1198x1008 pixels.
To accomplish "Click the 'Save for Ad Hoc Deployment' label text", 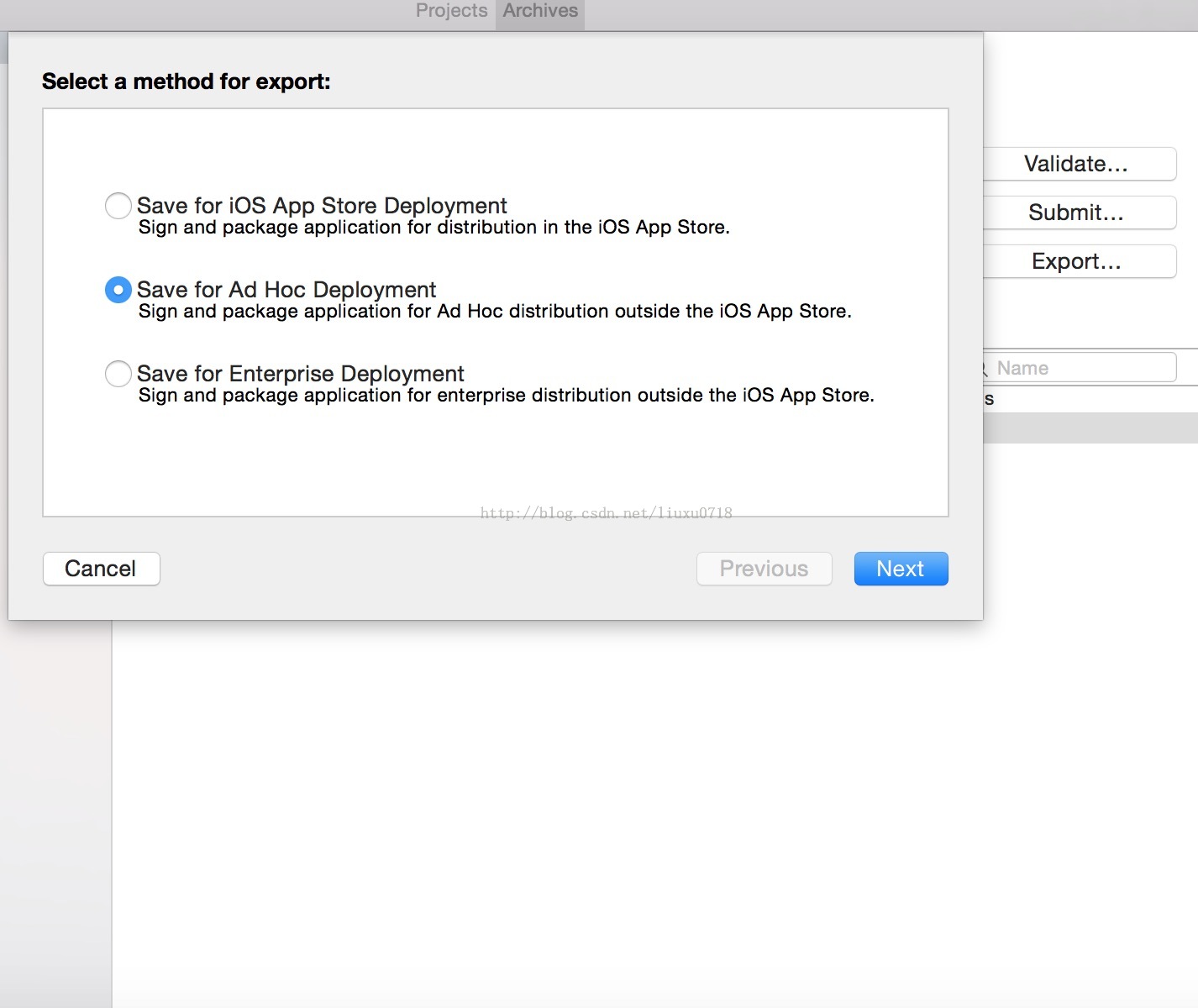I will pos(286,290).
